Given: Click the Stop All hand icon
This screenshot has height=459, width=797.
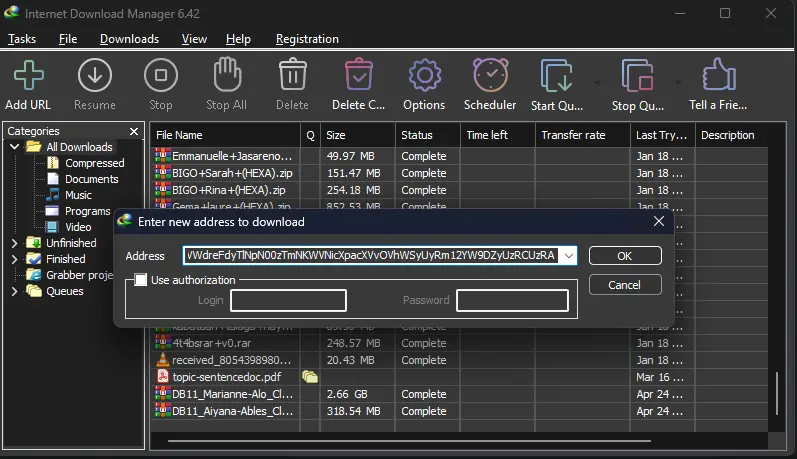Looking at the screenshot, I should tap(227, 74).
